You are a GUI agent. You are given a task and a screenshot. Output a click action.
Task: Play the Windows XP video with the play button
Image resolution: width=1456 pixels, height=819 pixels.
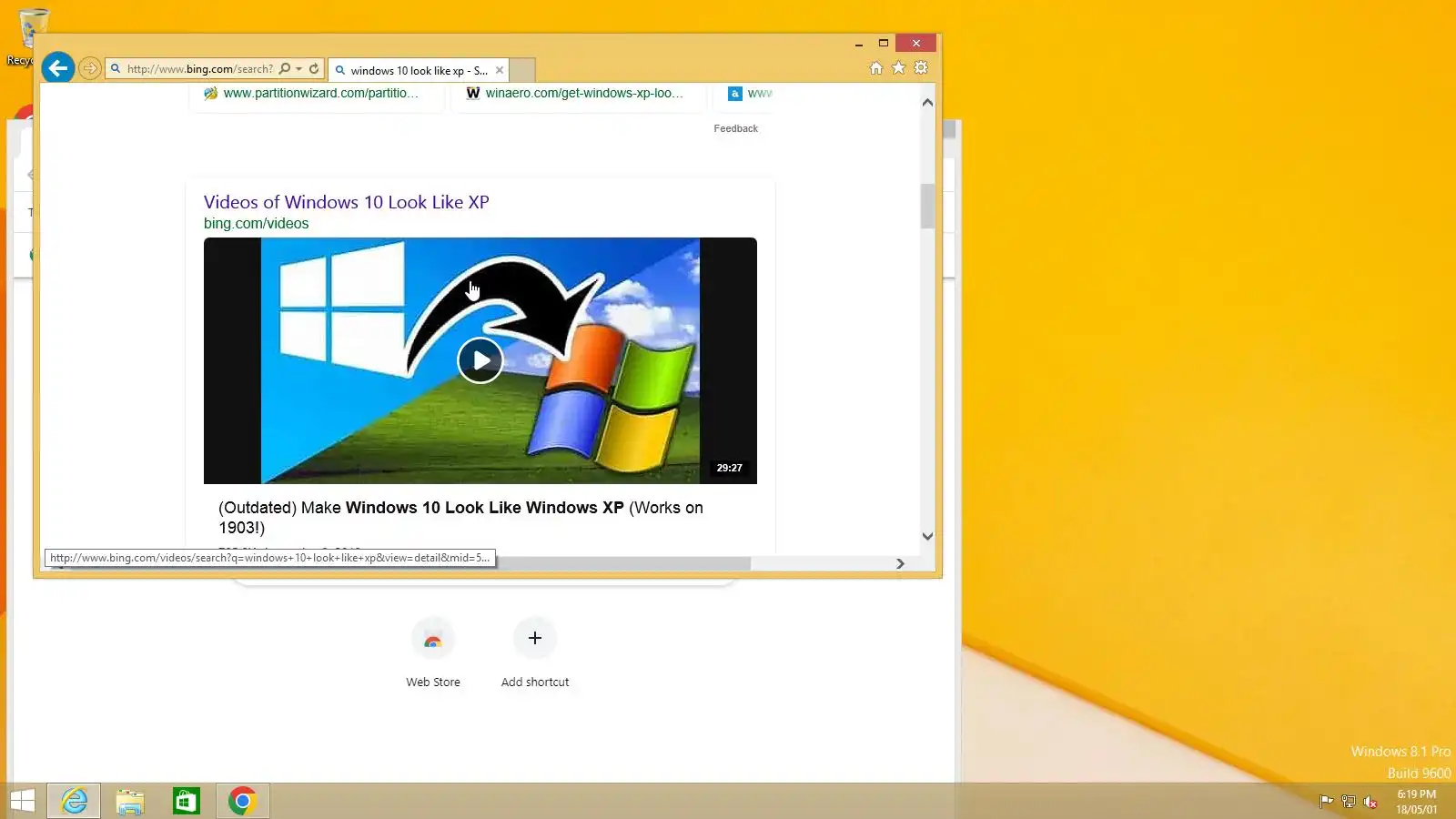480,360
